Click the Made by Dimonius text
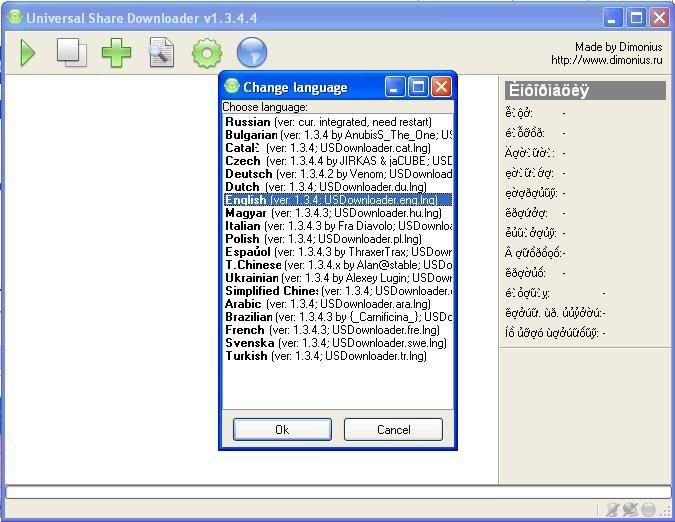The image size is (675, 522). coord(619,47)
